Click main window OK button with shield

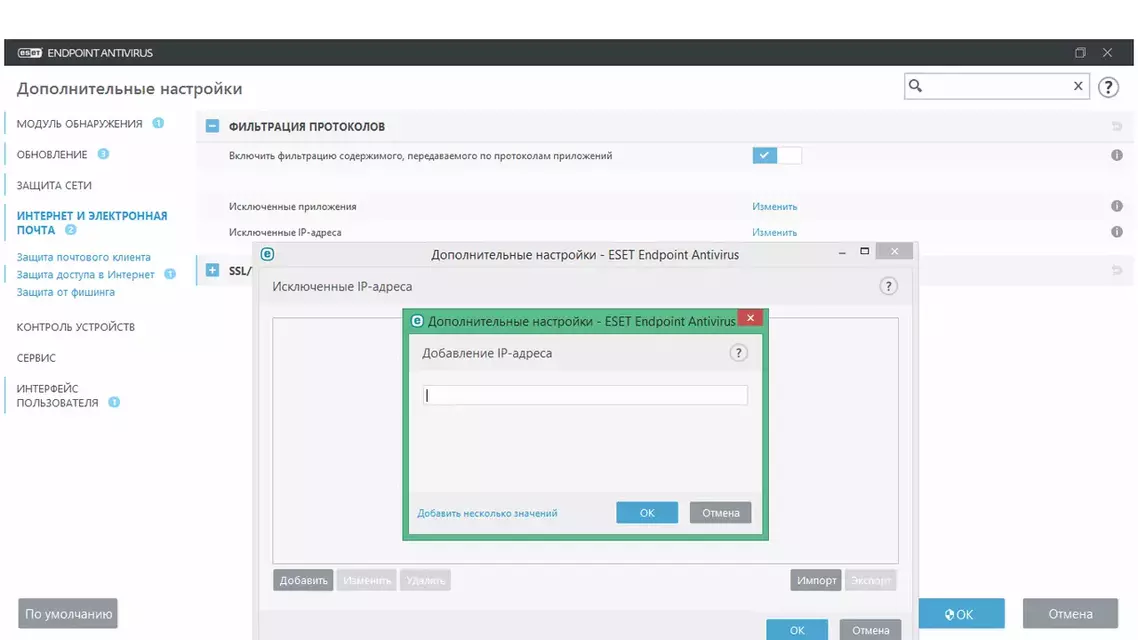click(x=962, y=614)
